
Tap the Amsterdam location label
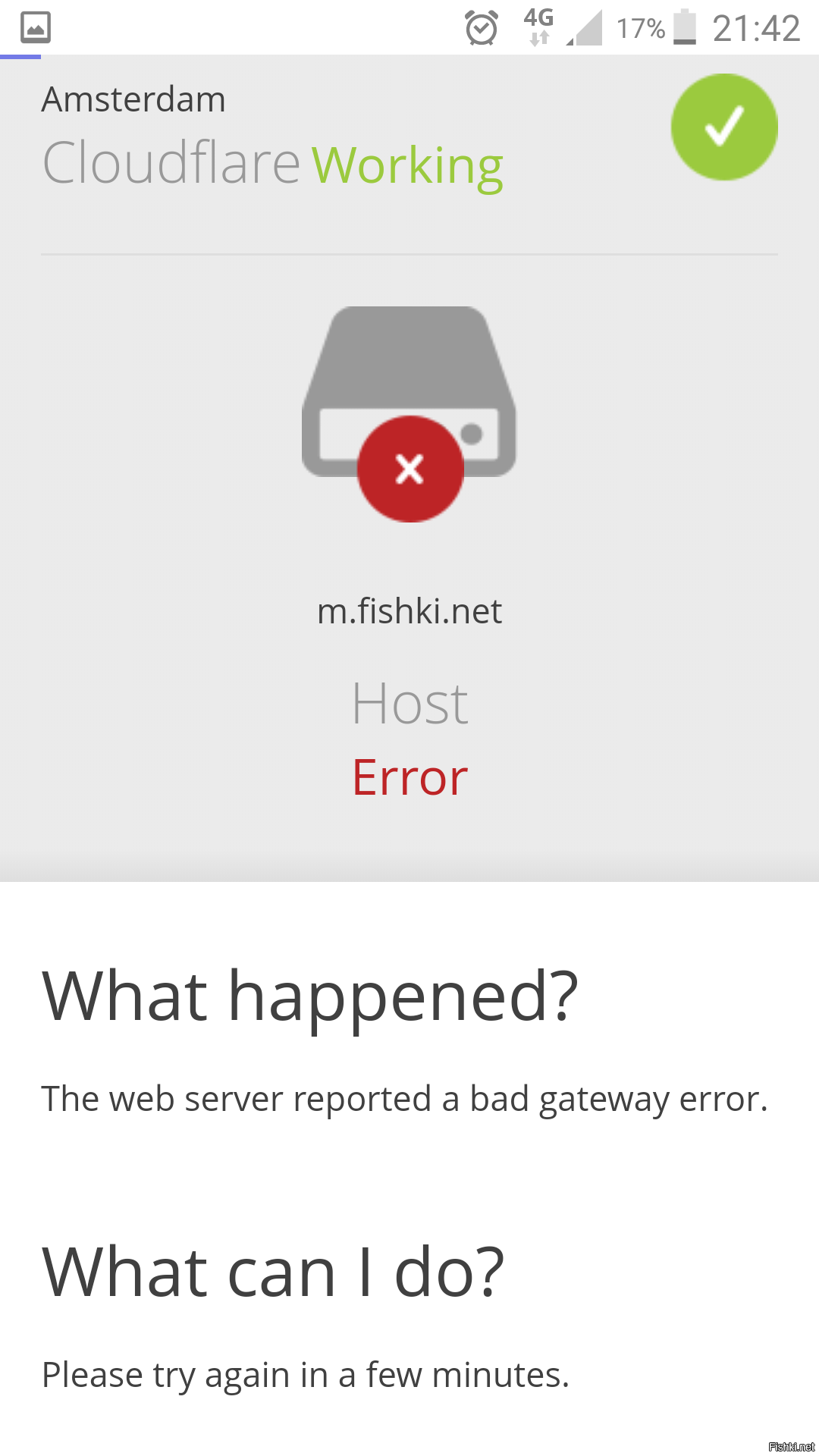[x=133, y=99]
